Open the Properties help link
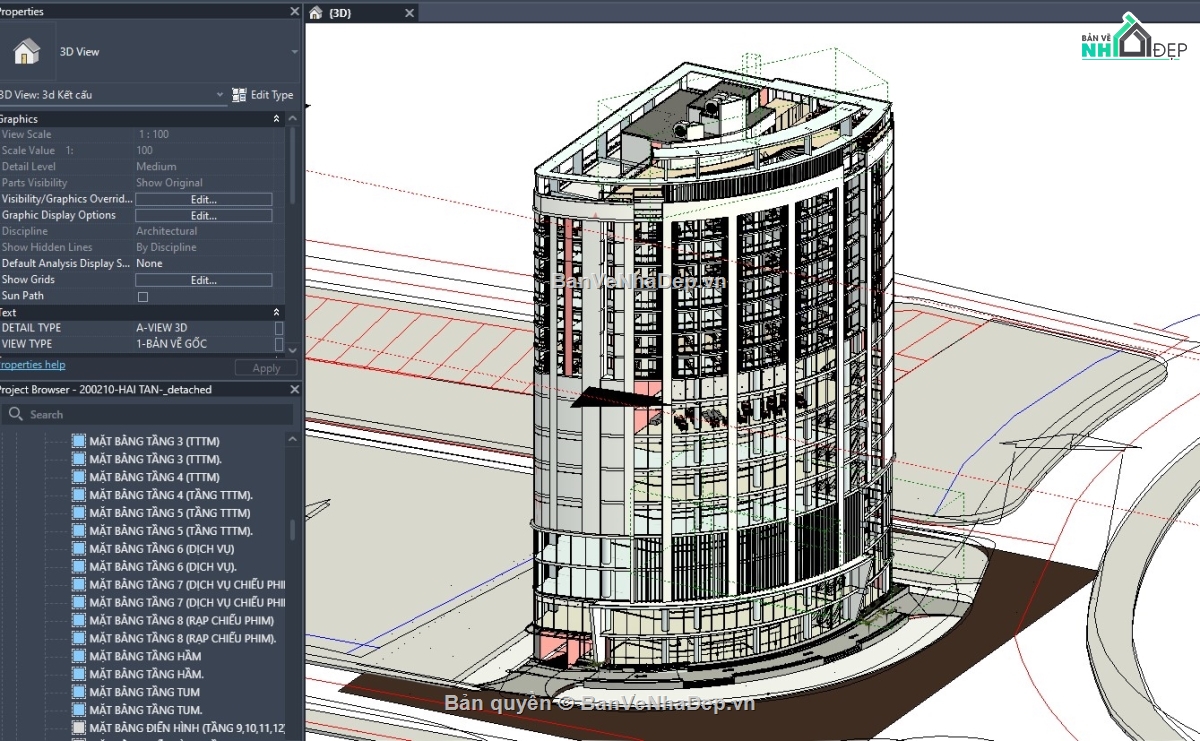This screenshot has height=741, width=1200. (33, 364)
